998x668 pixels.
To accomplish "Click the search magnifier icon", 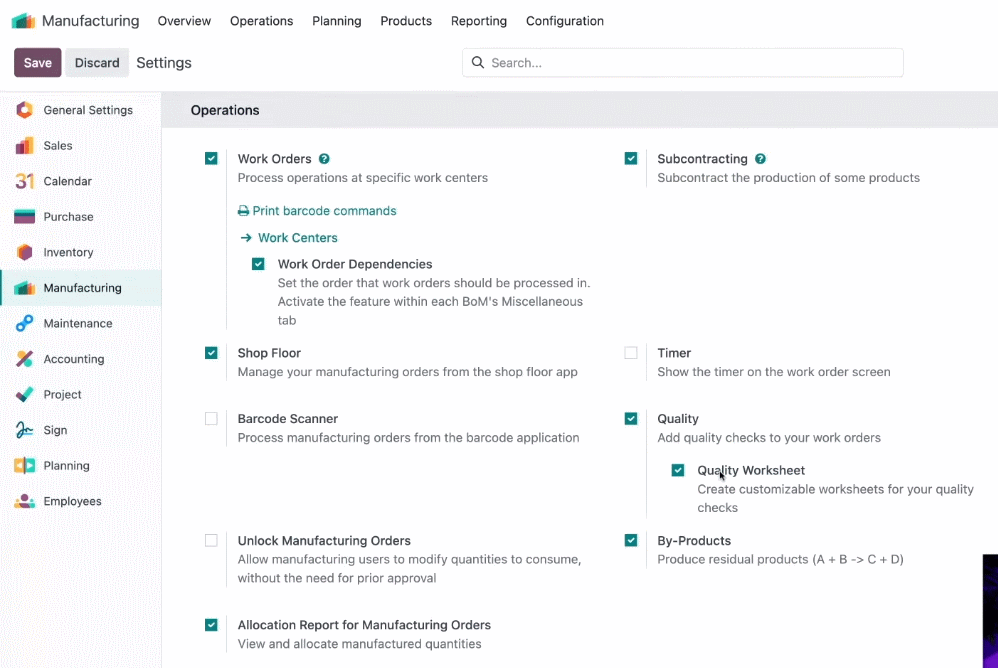I will 477,62.
